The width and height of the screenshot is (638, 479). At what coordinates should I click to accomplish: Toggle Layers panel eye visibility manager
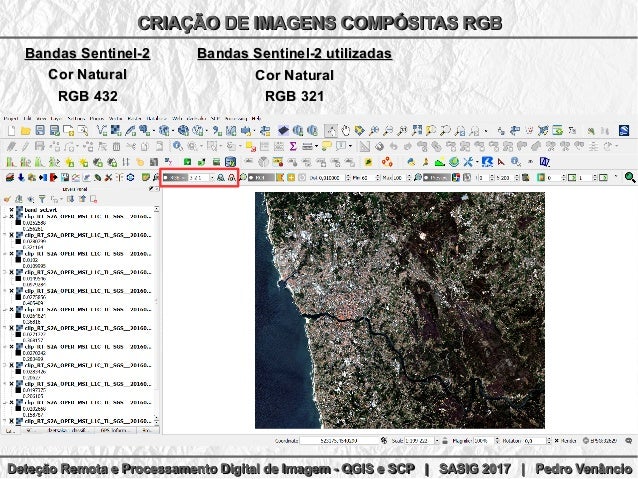[31, 199]
